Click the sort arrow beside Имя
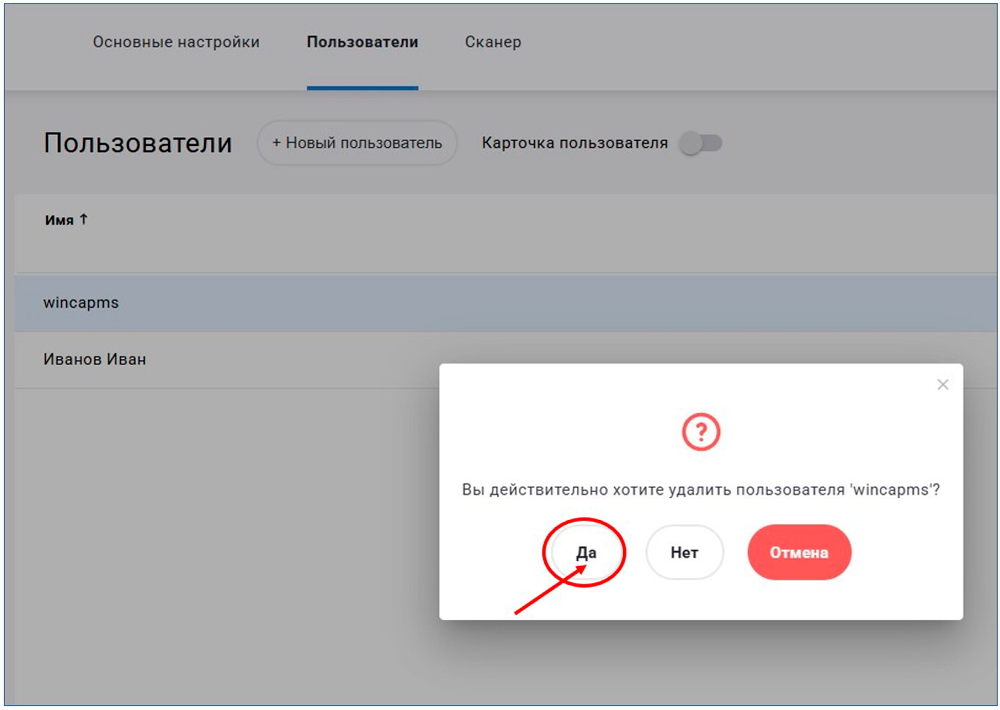 [x=84, y=219]
